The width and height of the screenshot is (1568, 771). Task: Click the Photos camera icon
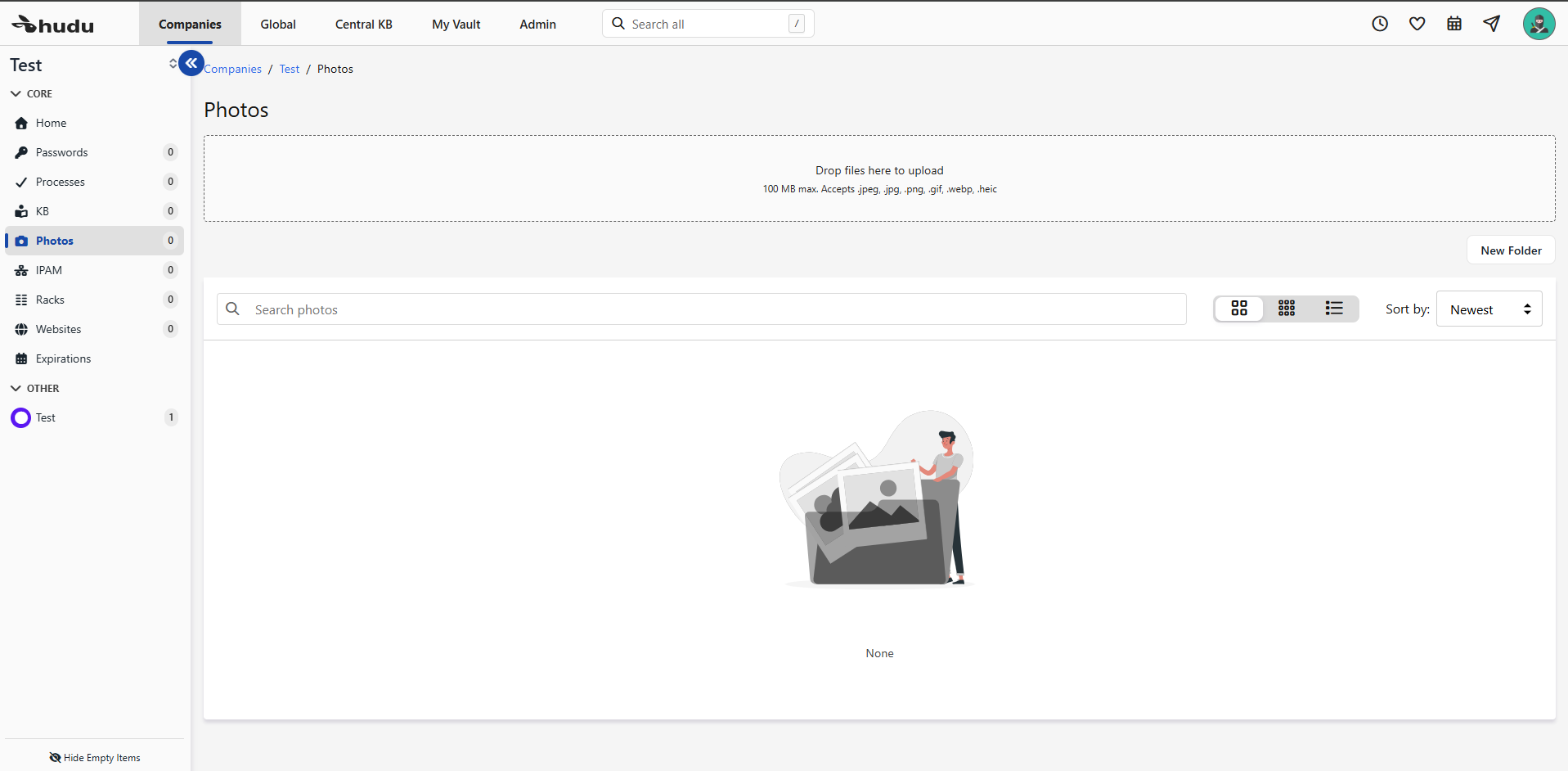pyautogui.click(x=21, y=241)
